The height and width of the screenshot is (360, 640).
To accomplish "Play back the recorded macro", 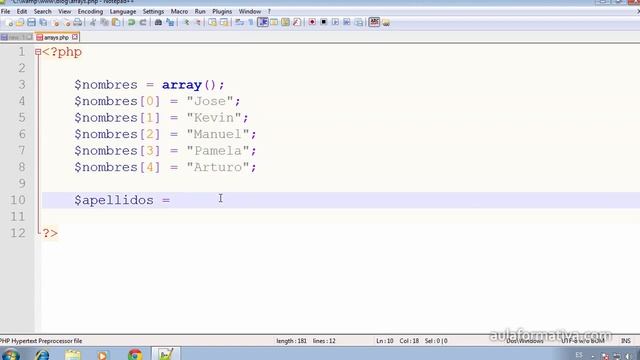I will point(335,22).
